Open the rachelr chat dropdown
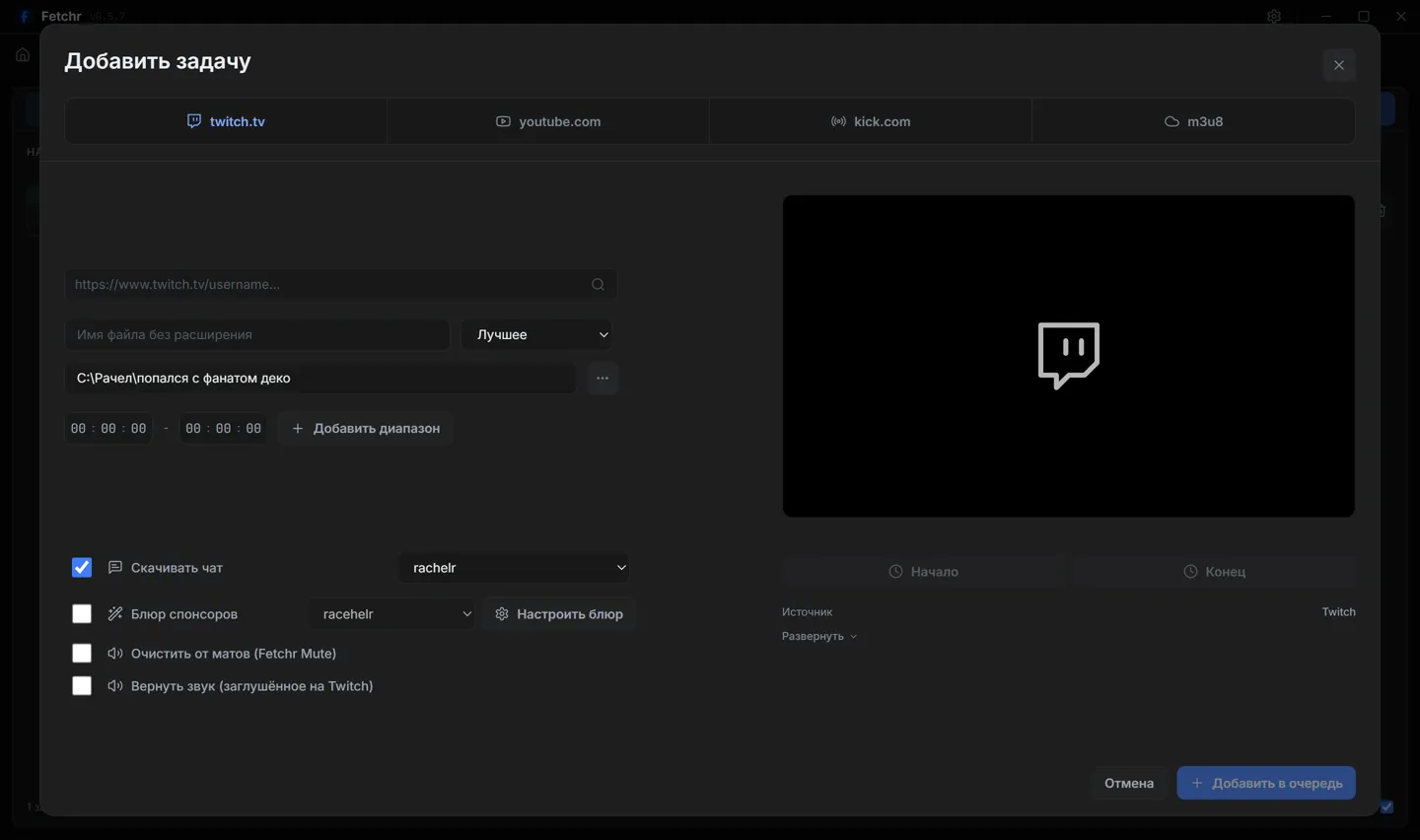Screen dimensions: 1420x840 click(x=514, y=568)
